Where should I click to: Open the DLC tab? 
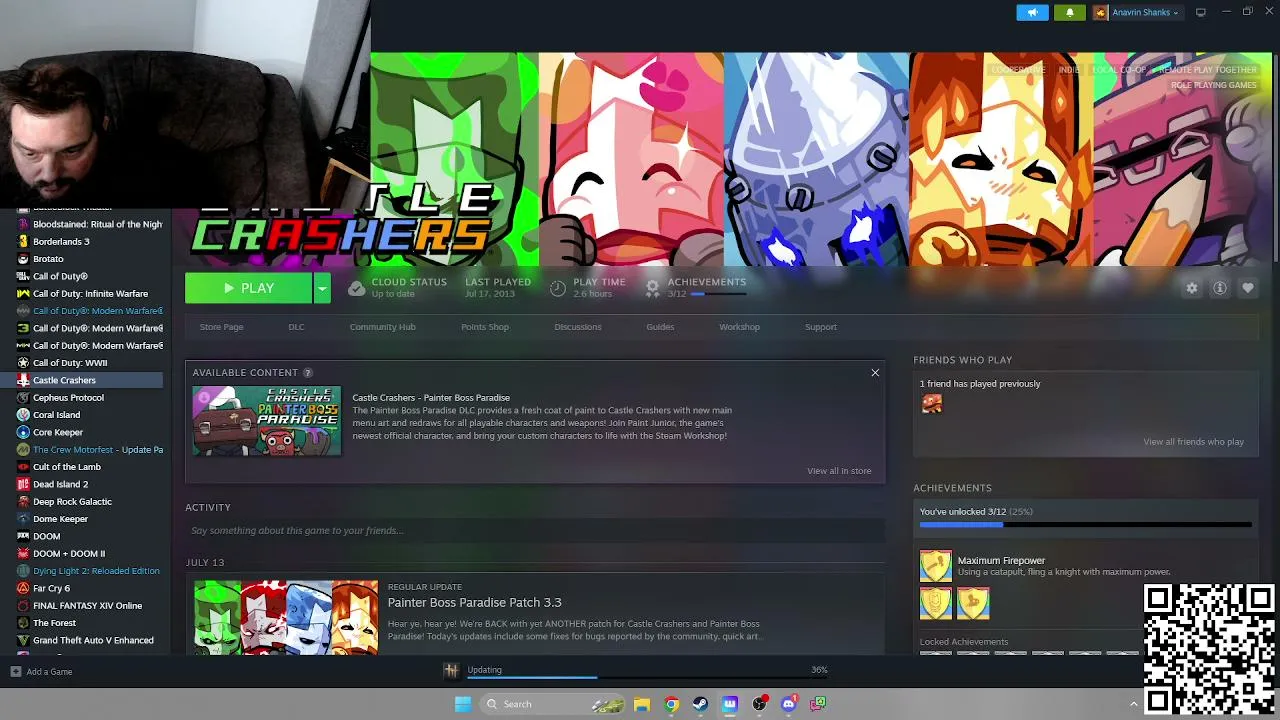[296, 327]
